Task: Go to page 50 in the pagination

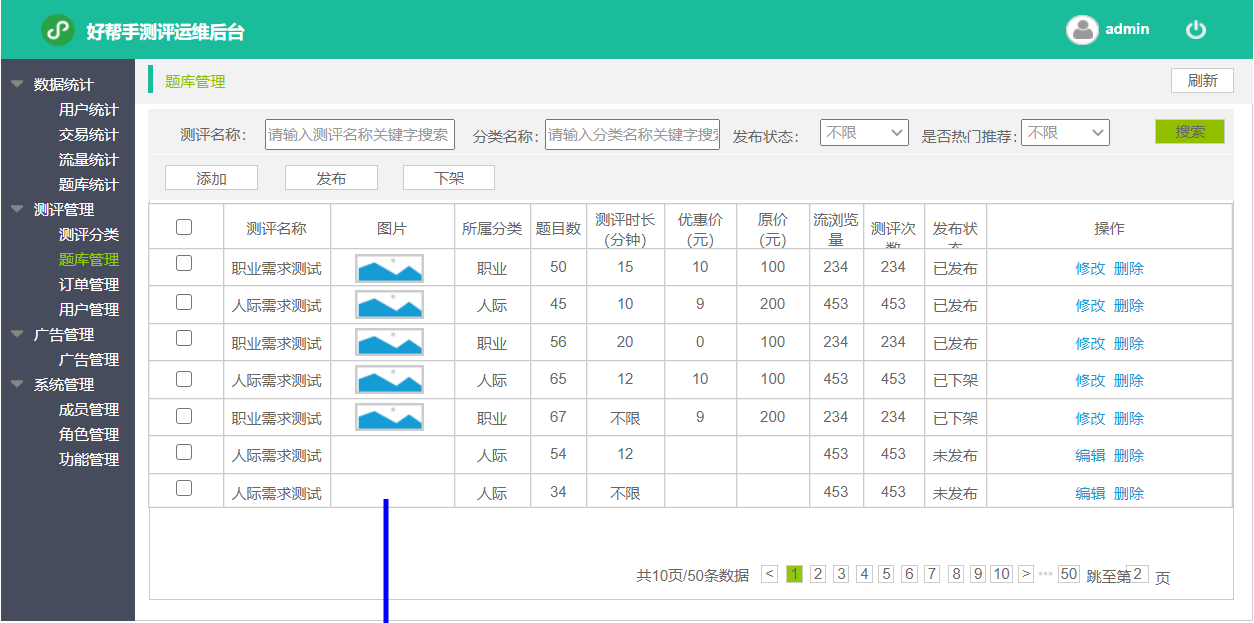Action: [x=1069, y=574]
